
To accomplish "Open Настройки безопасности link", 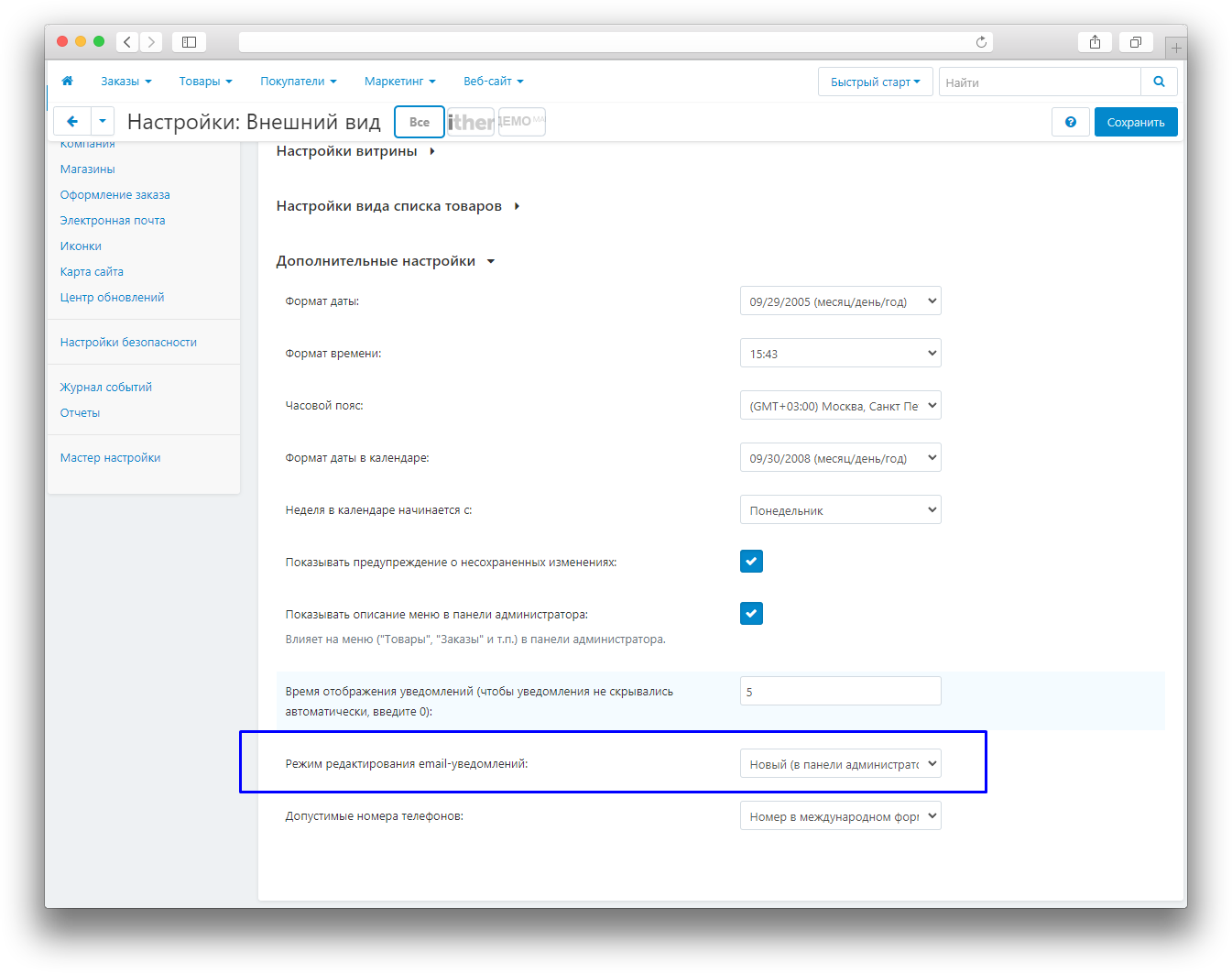I will (x=128, y=343).
